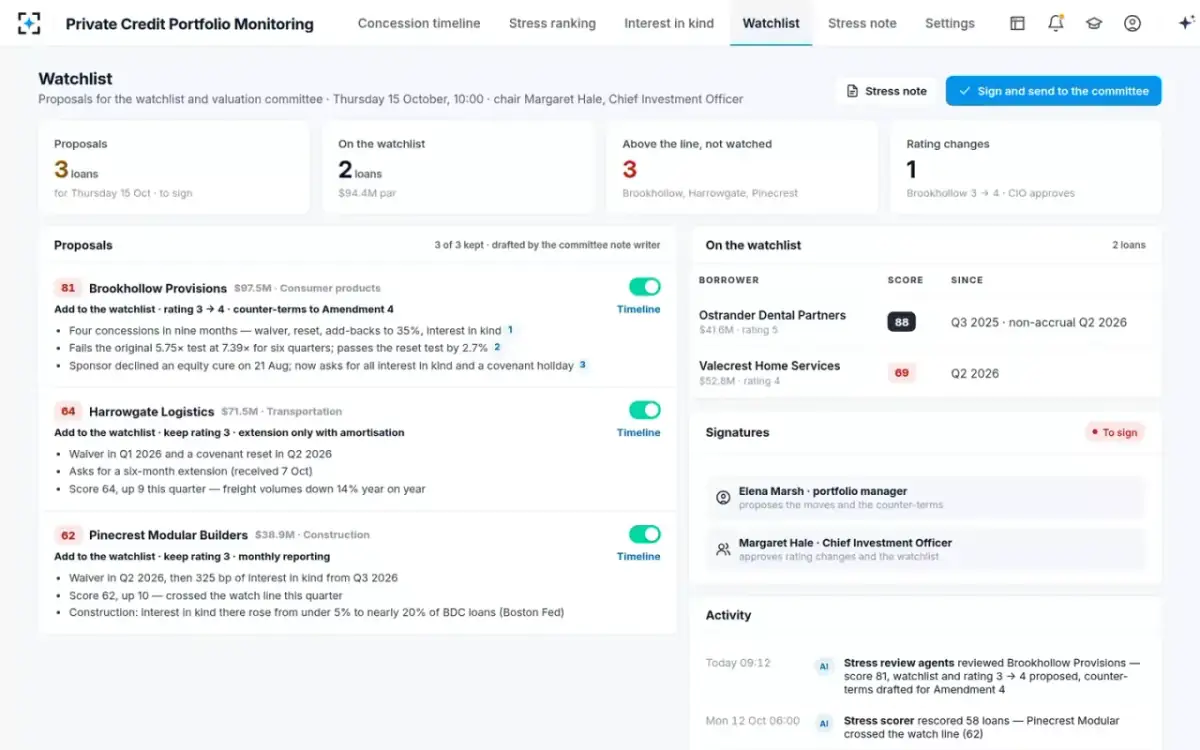
Task: Open the notifications bell
Action: (1055, 23)
